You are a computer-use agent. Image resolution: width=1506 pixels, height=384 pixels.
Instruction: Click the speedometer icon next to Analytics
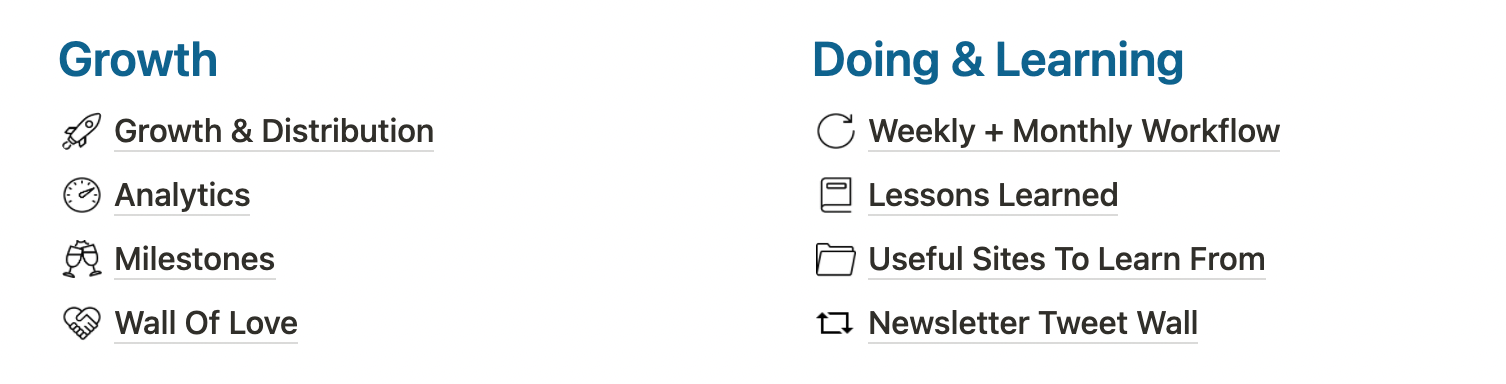82,195
